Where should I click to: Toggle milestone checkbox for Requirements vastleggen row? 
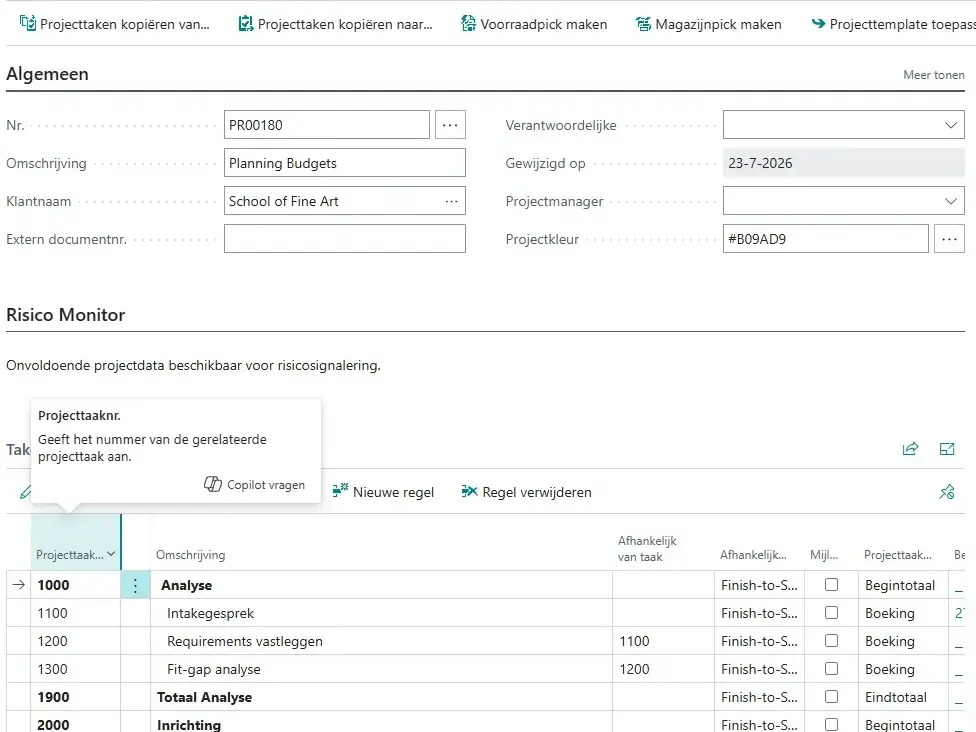(x=831, y=640)
